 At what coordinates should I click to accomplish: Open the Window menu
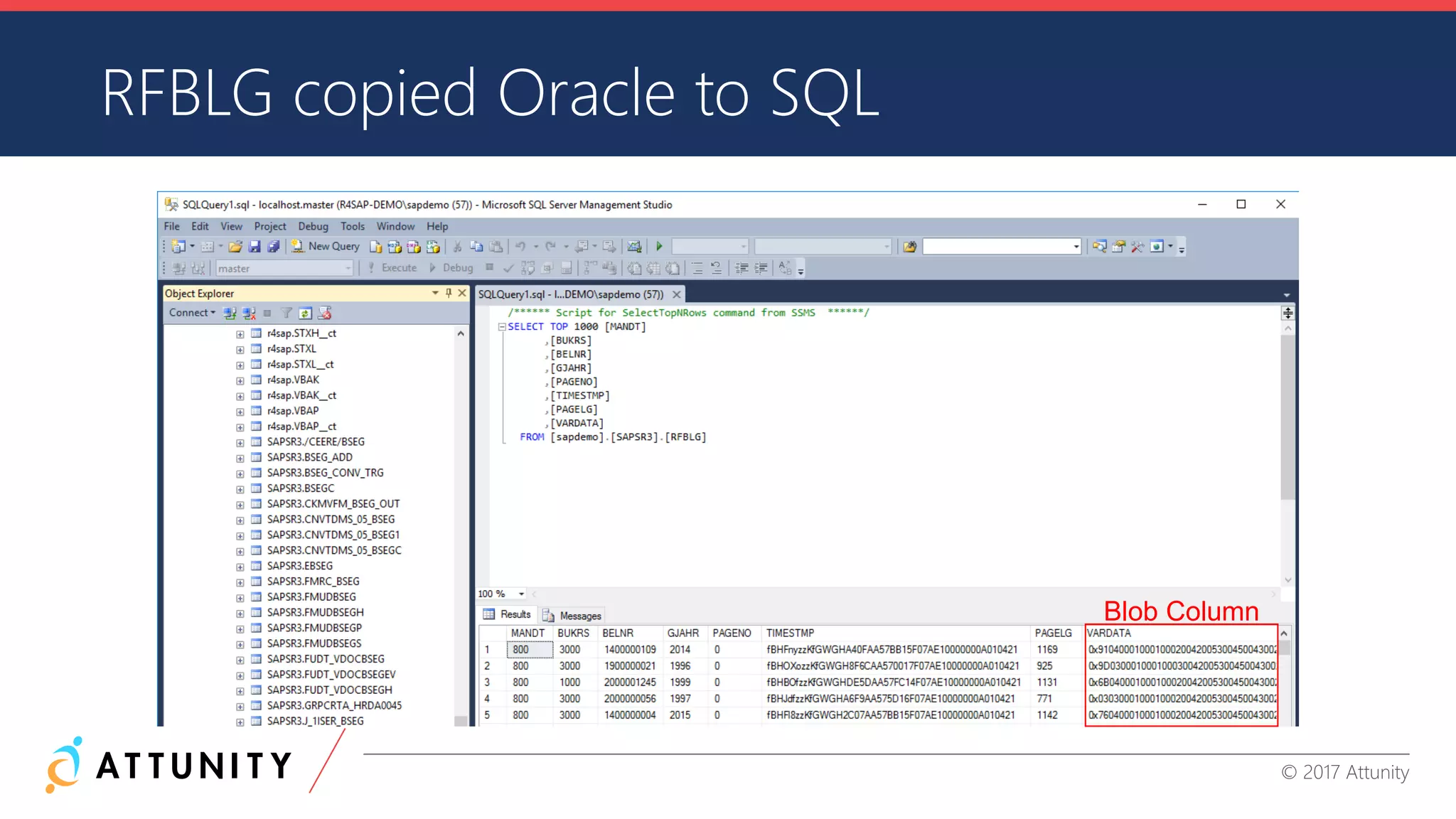coord(395,226)
